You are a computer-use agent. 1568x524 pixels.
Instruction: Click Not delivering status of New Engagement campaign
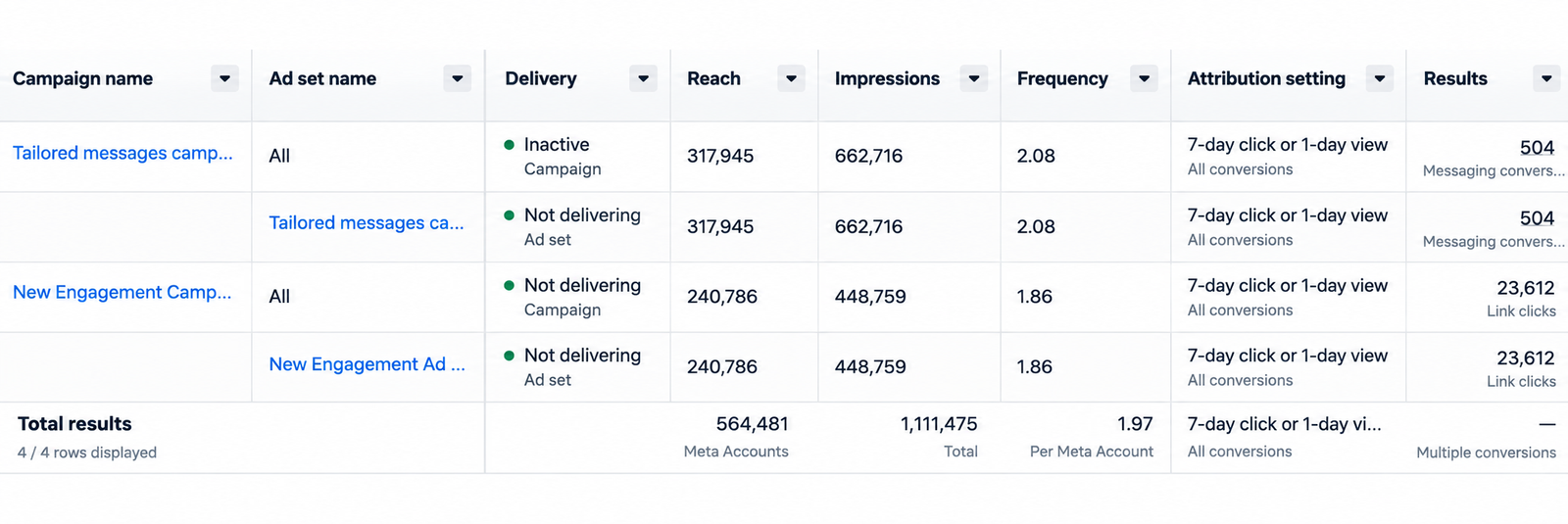tap(582, 286)
